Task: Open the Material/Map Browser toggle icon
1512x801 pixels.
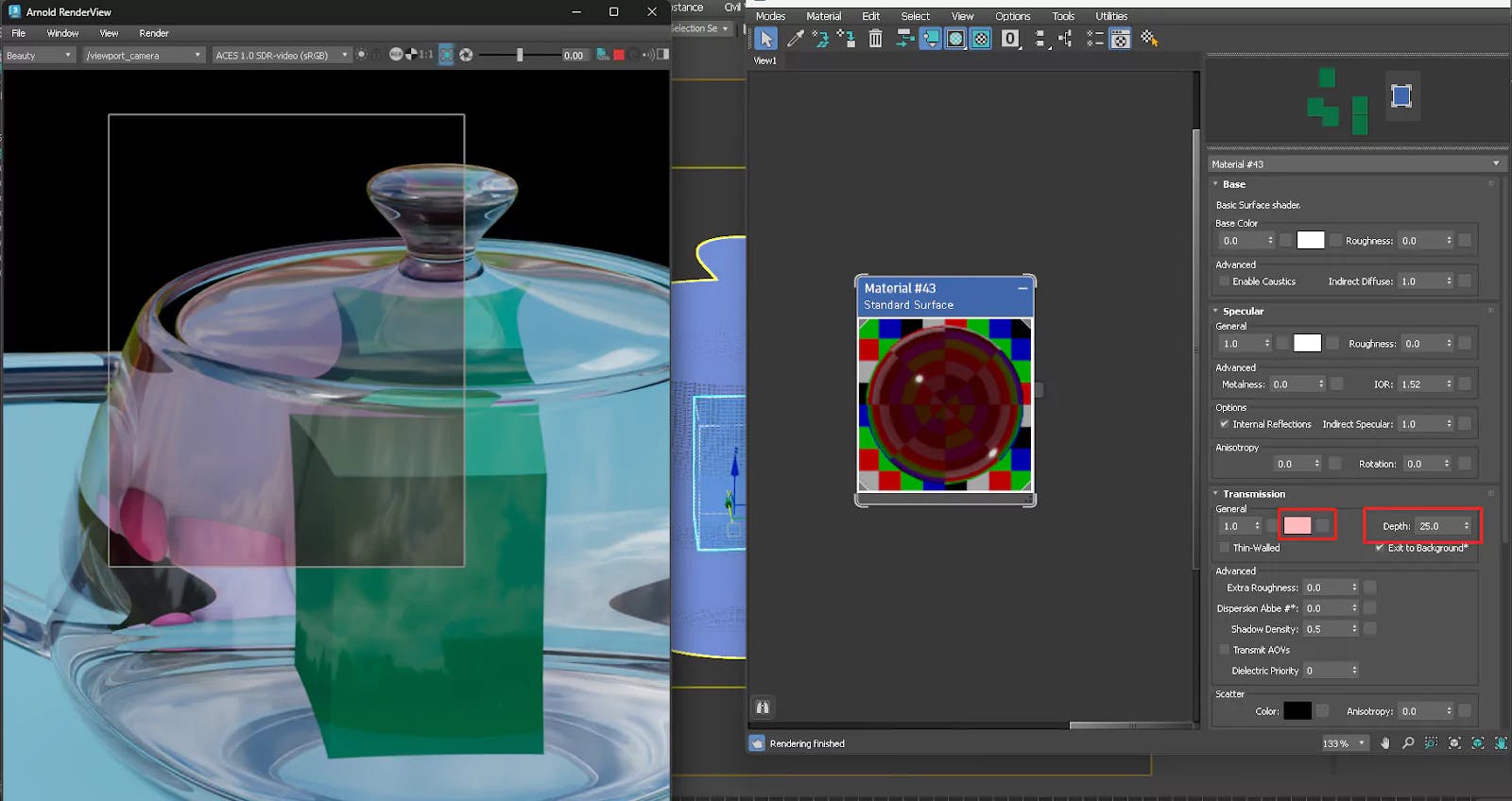Action: (1094, 39)
